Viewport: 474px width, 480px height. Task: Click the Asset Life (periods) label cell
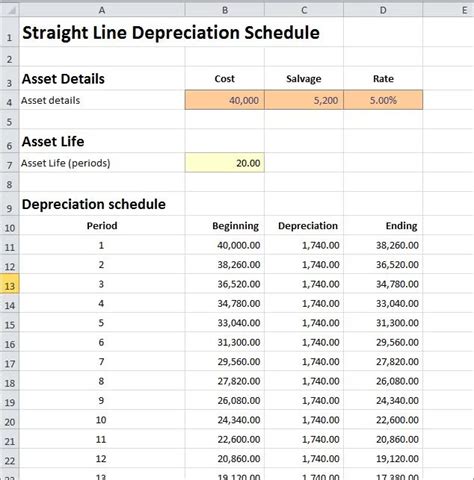pyautogui.click(x=102, y=163)
